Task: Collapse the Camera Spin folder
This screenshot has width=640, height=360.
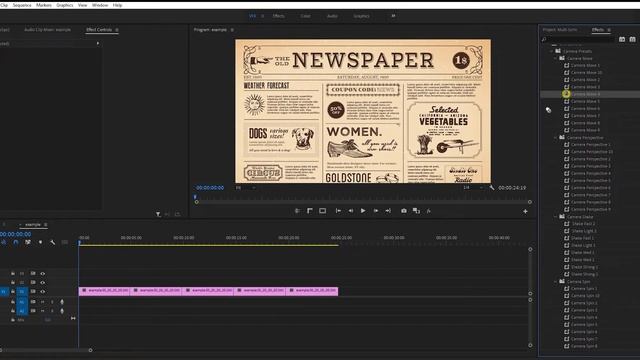Action: (556, 282)
